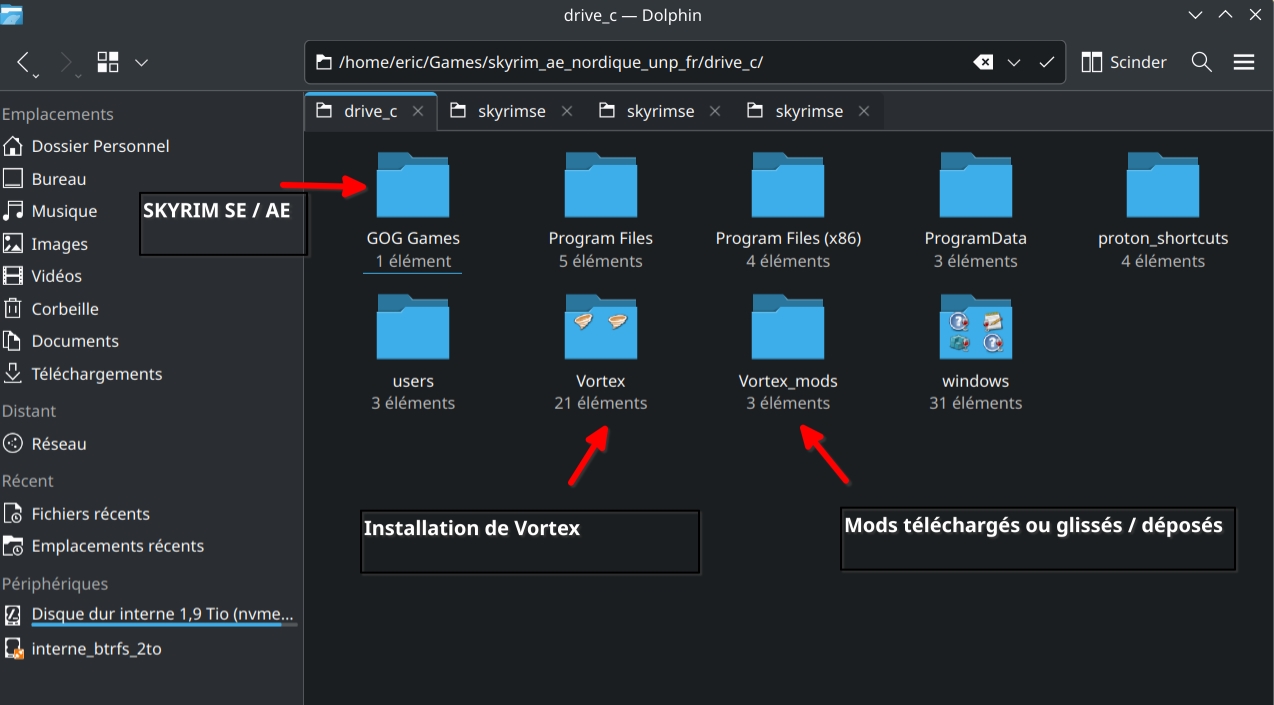The width and height of the screenshot is (1274, 705).
Task: Open Fichiers récents in sidebar
Action: [x=150, y=514]
